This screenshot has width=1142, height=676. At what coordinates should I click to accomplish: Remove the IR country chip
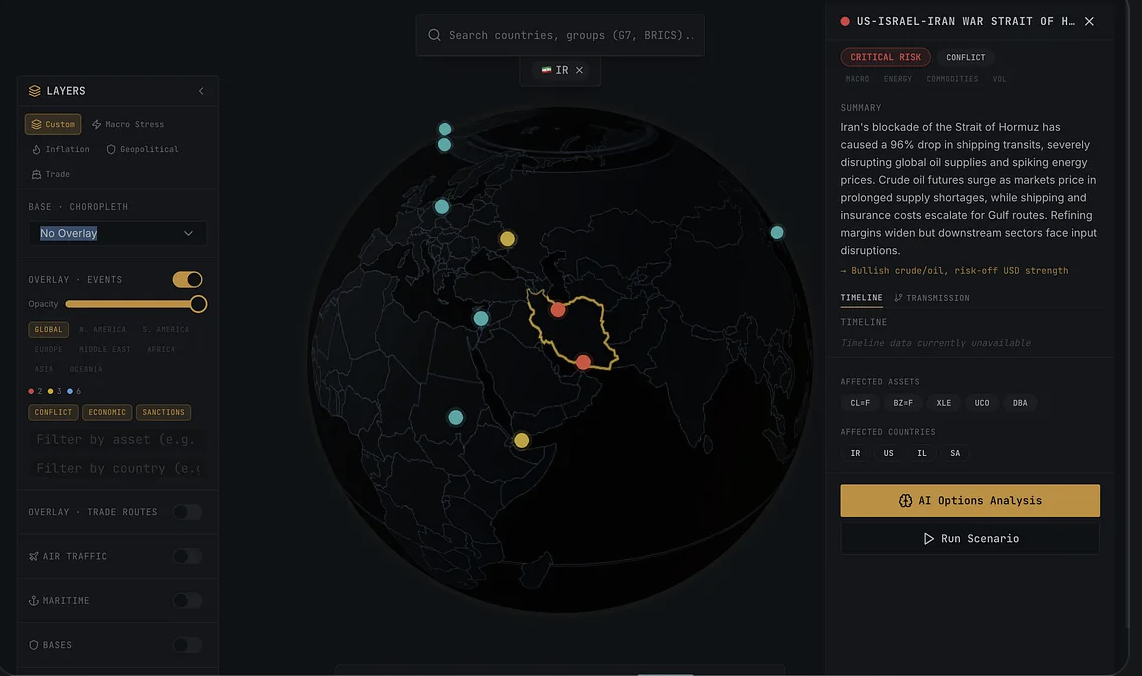coord(580,71)
